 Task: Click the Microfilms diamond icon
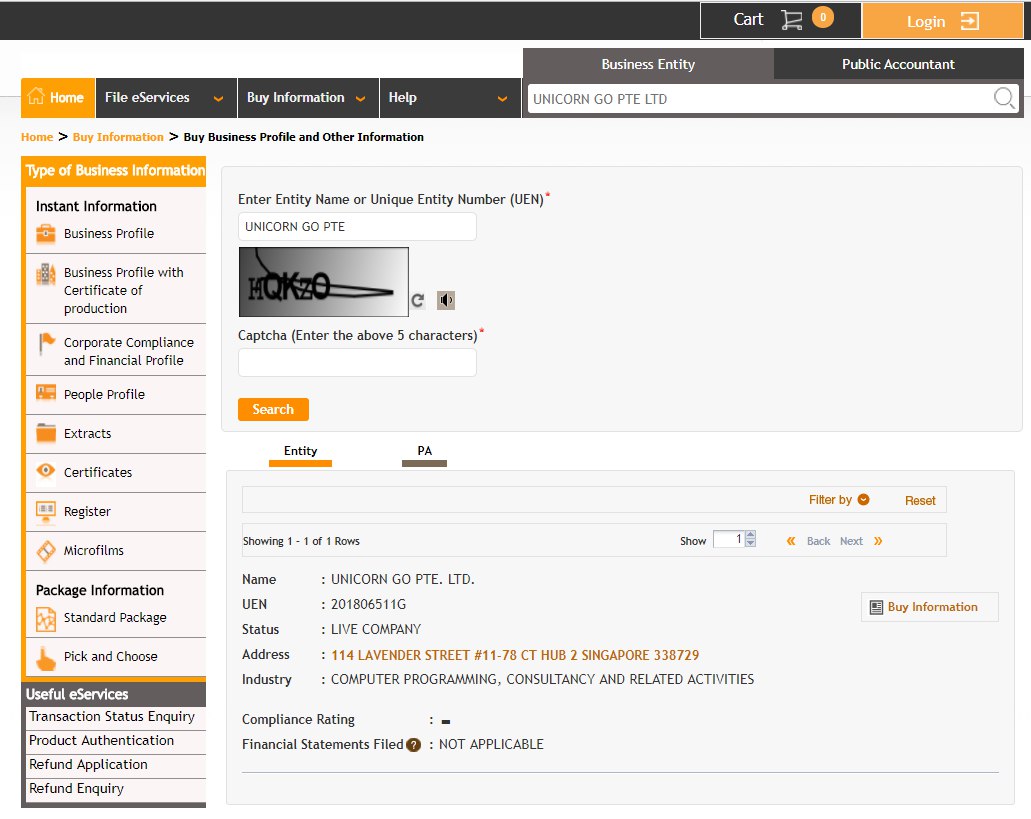45,550
